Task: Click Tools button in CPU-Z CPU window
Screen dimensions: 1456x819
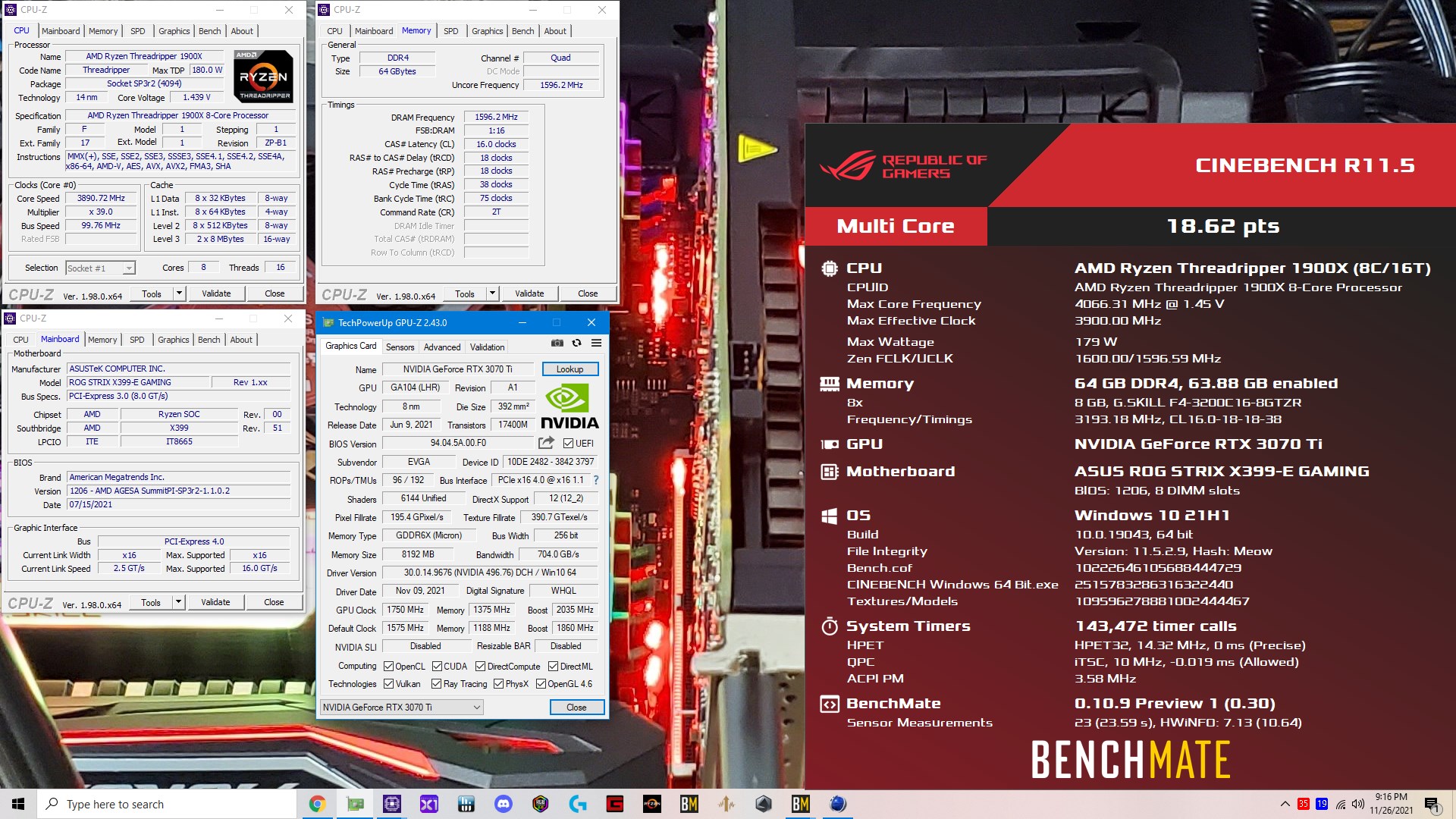Action: coord(152,293)
